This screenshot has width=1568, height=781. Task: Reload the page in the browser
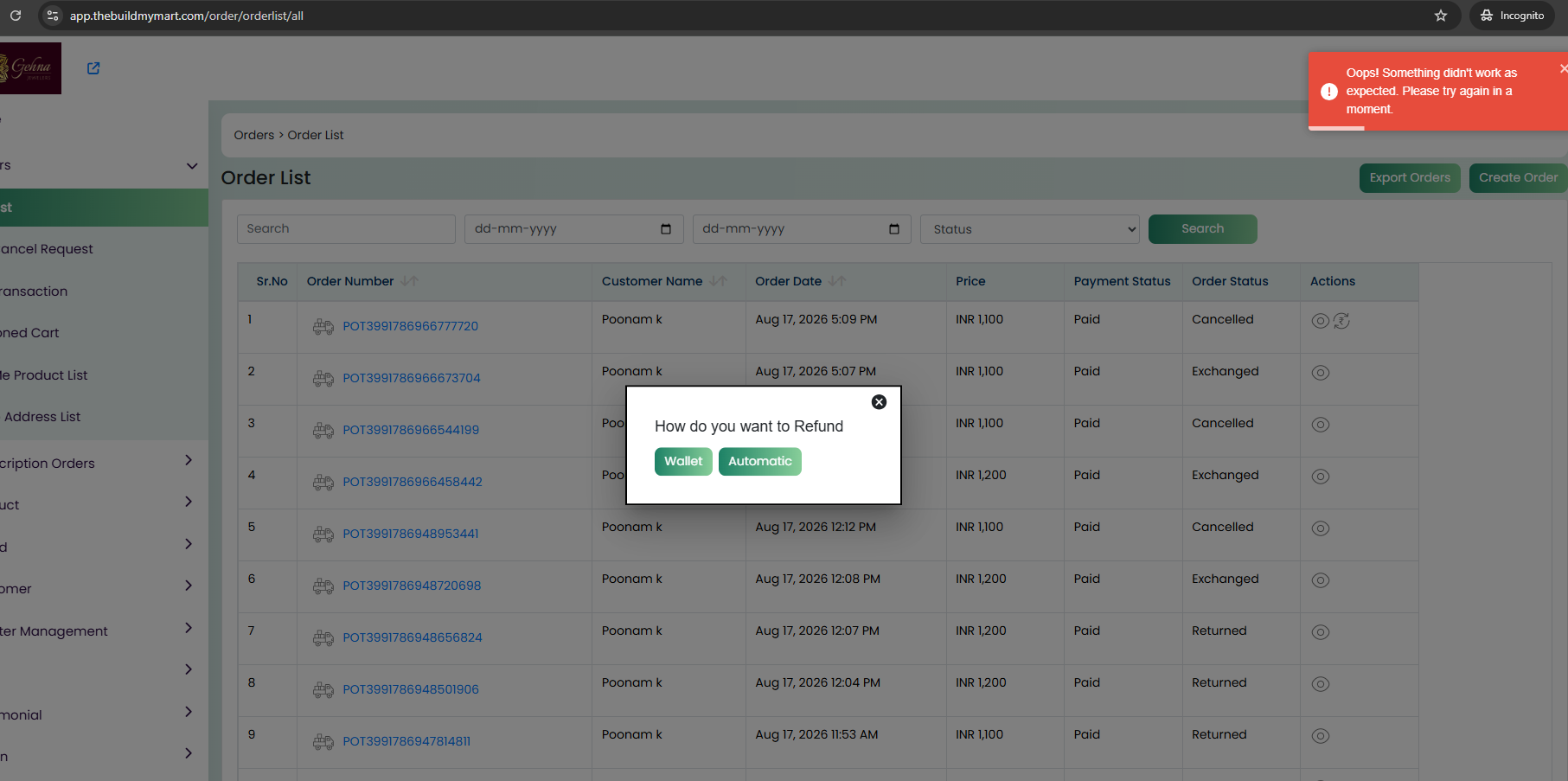16,16
